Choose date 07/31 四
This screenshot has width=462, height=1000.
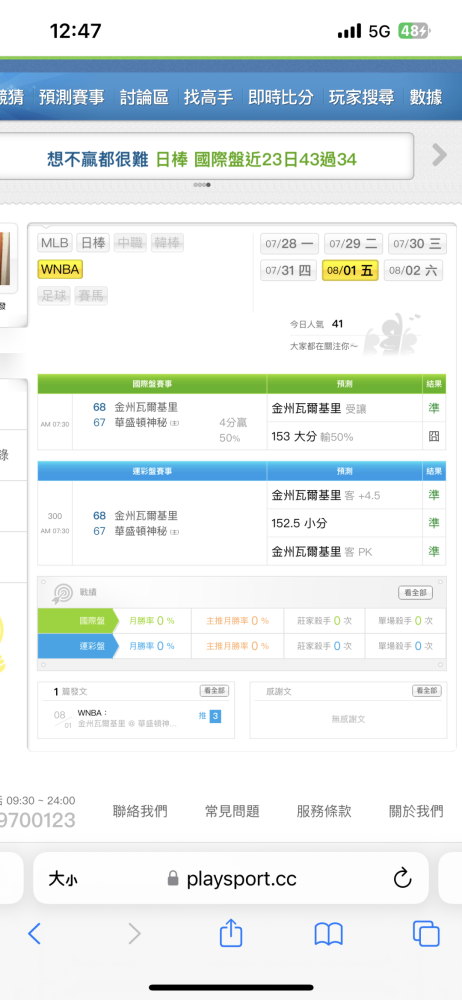coord(288,270)
